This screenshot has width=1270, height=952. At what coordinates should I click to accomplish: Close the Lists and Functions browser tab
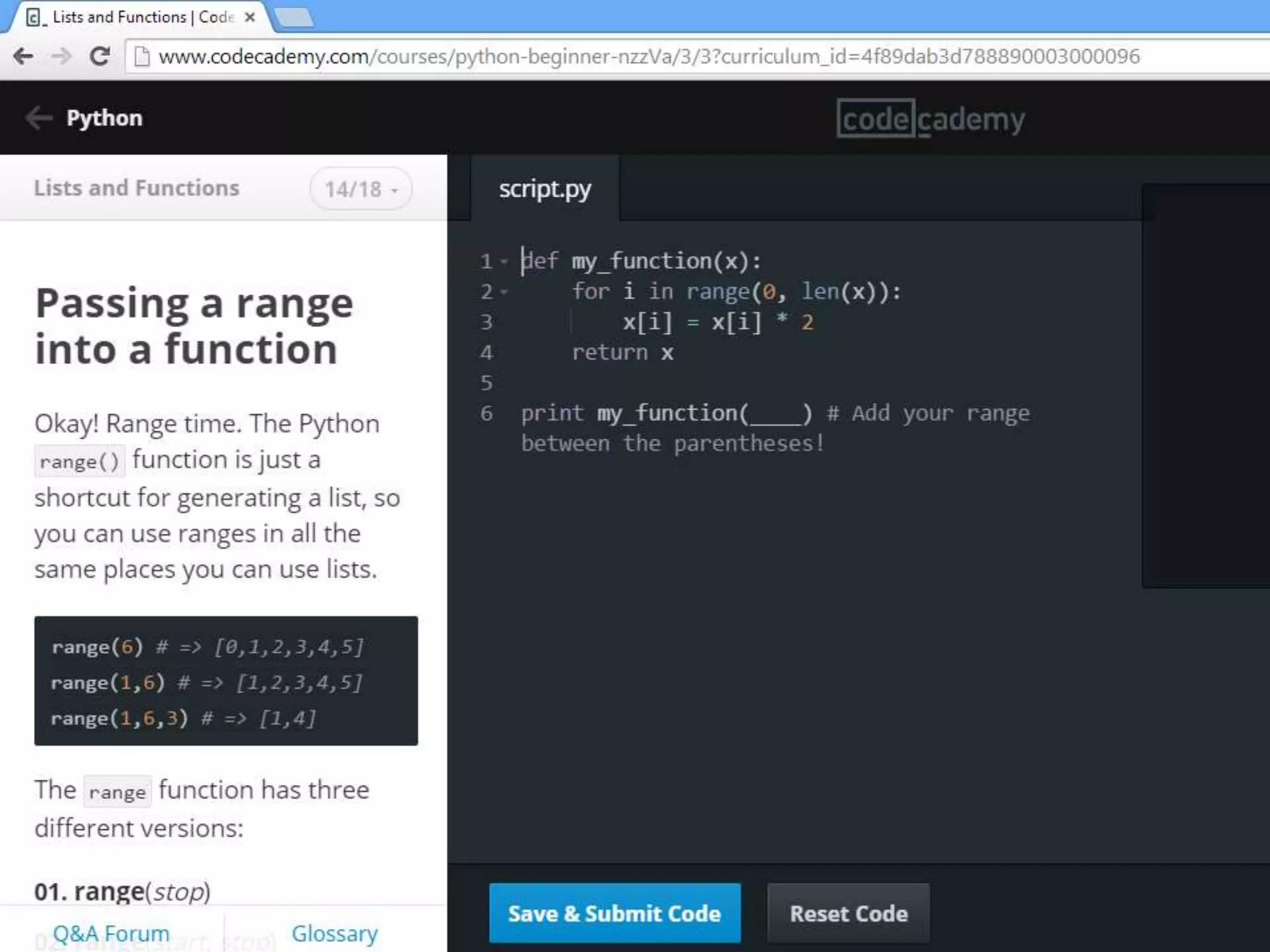[x=250, y=17]
